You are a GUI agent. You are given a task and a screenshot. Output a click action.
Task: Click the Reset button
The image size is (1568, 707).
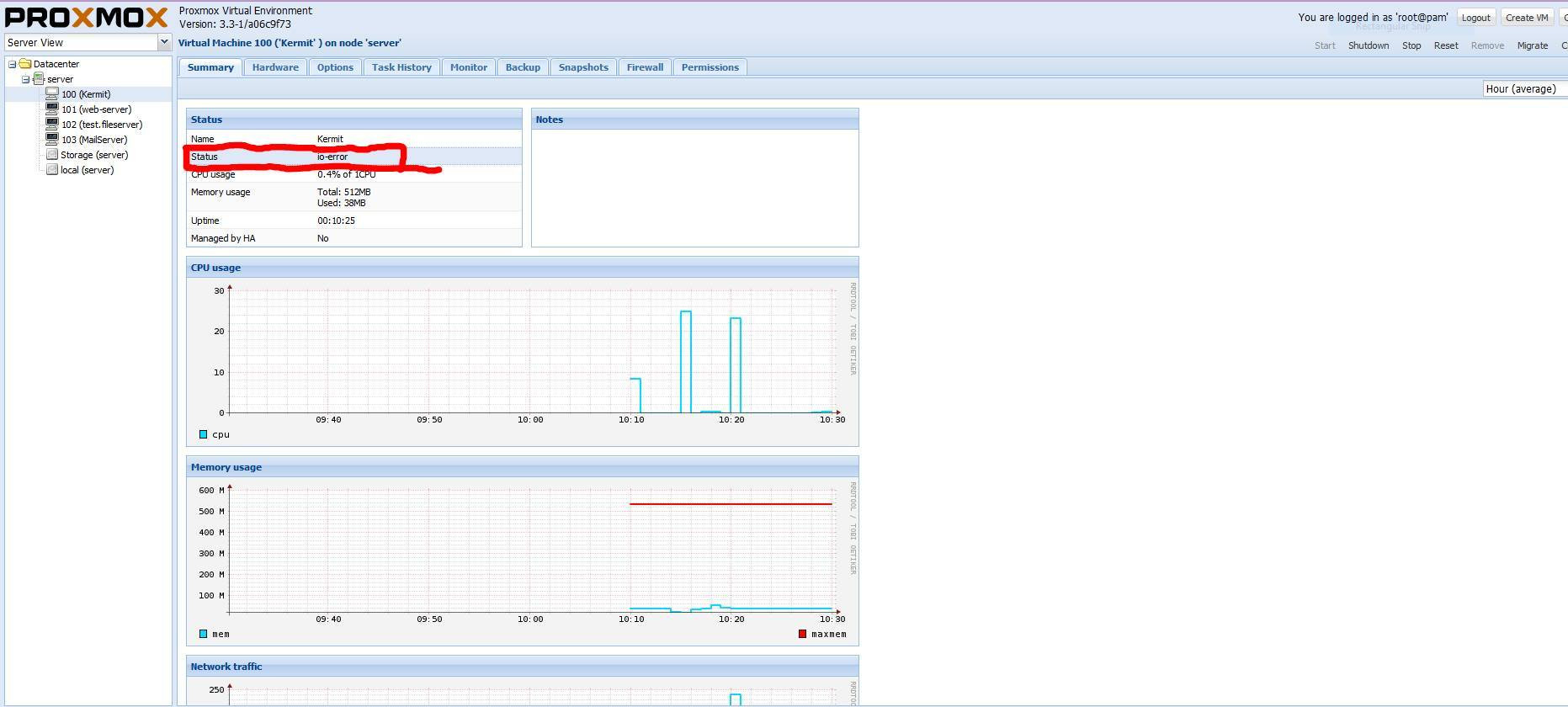tap(1446, 45)
